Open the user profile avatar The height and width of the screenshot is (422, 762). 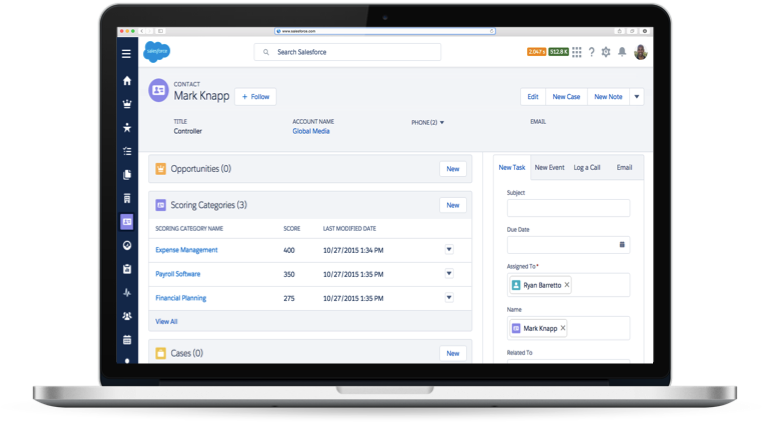click(641, 52)
